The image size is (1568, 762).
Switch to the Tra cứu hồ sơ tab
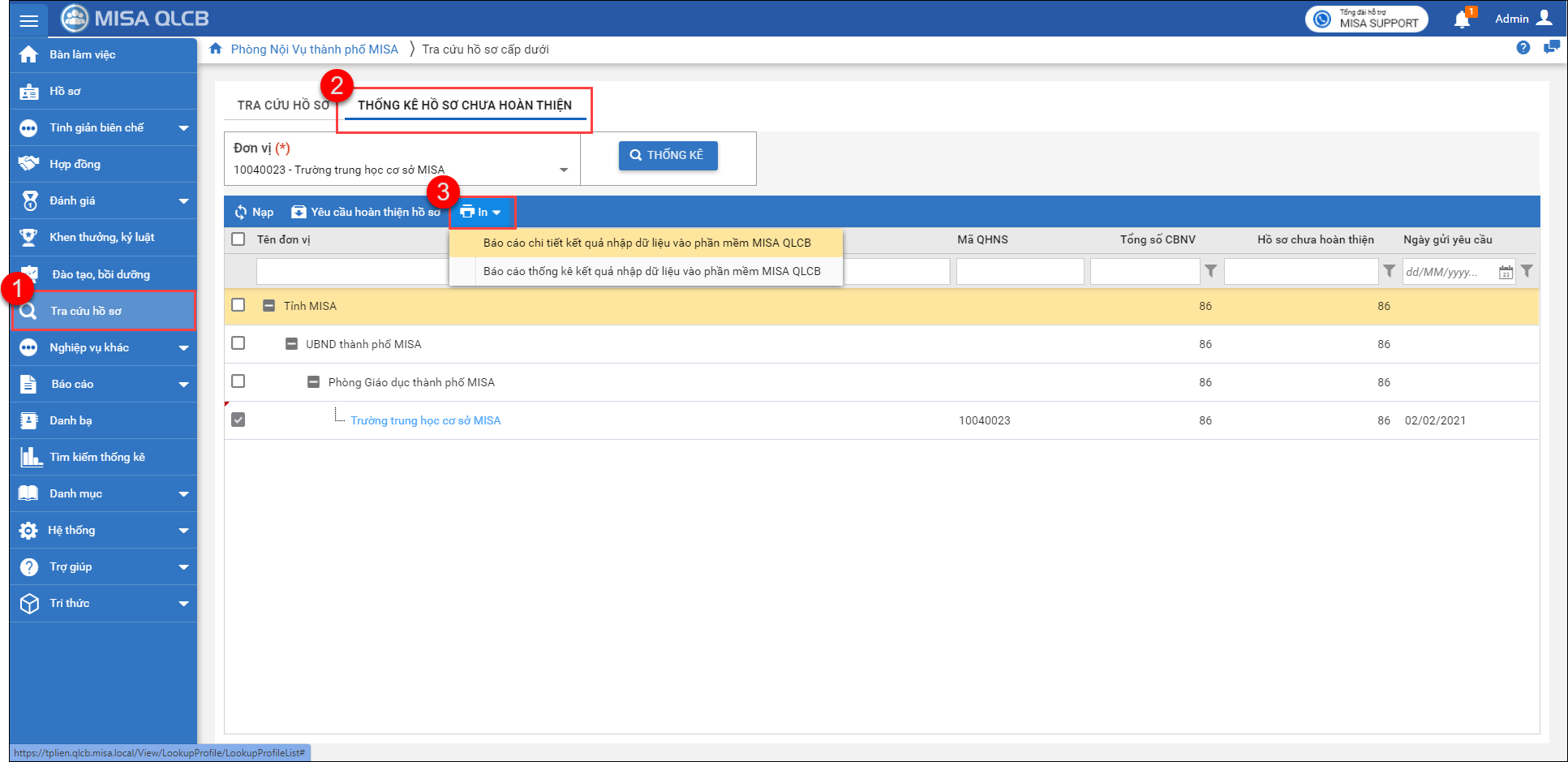point(282,105)
